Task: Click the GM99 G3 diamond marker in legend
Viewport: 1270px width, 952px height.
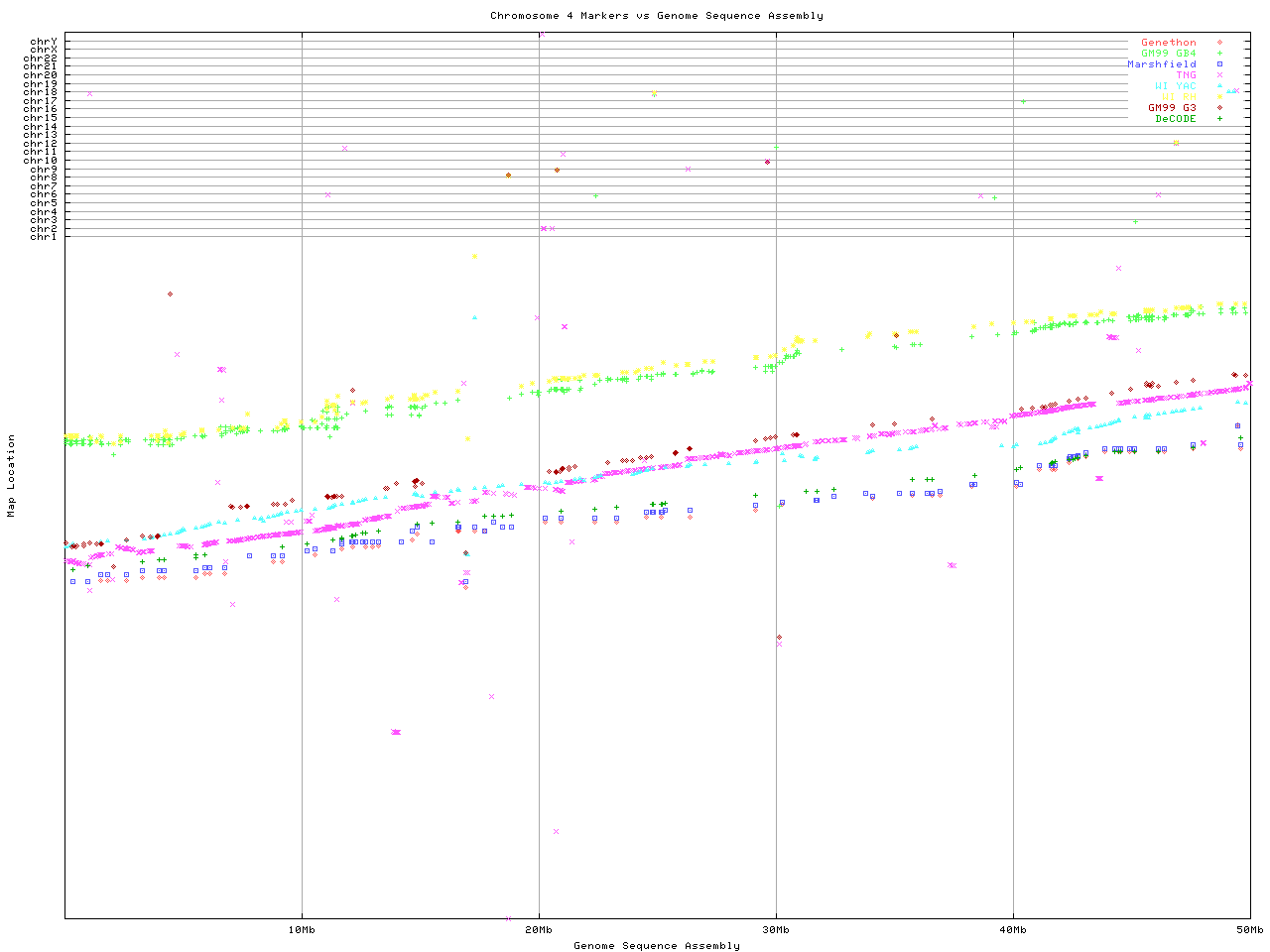Action: [x=1219, y=108]
